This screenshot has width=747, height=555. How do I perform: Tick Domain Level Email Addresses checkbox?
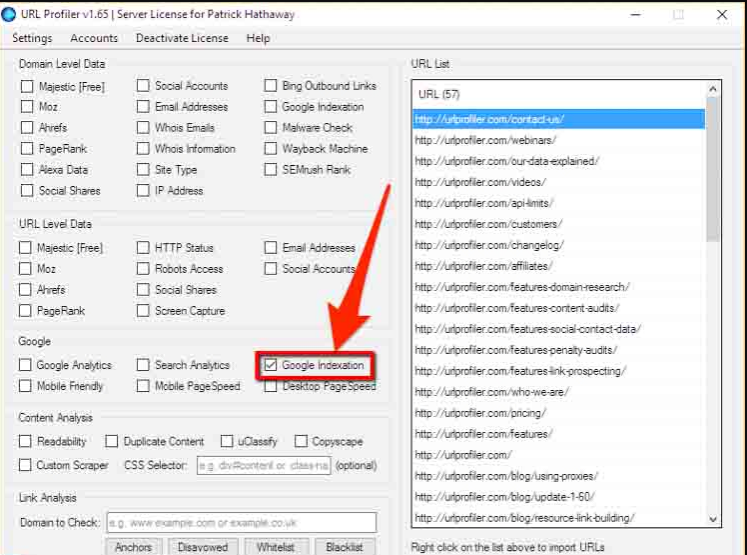tap(143, 107)
